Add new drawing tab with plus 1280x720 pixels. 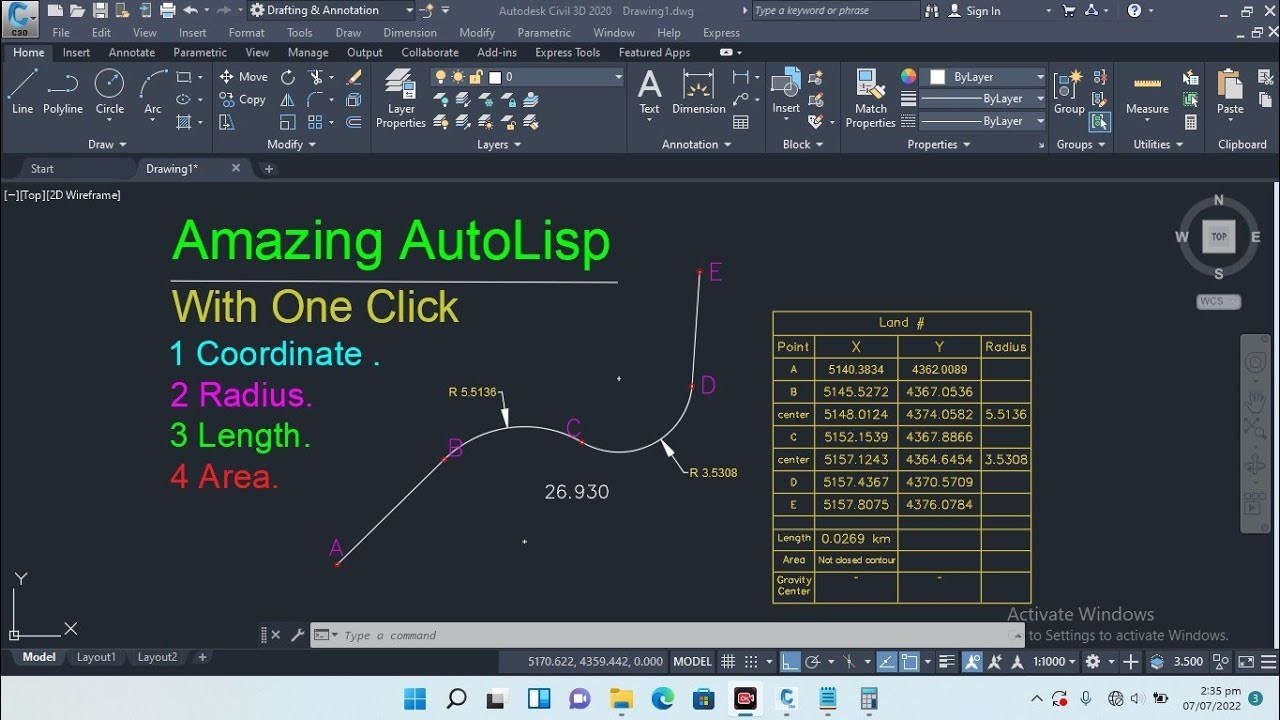268,168
